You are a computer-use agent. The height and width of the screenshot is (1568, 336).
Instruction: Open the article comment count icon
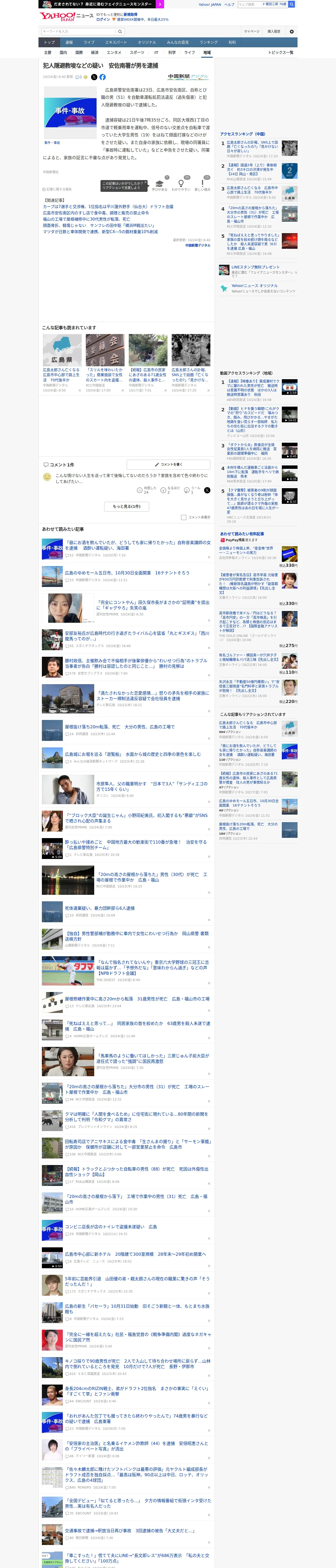(x=79, y=77)
